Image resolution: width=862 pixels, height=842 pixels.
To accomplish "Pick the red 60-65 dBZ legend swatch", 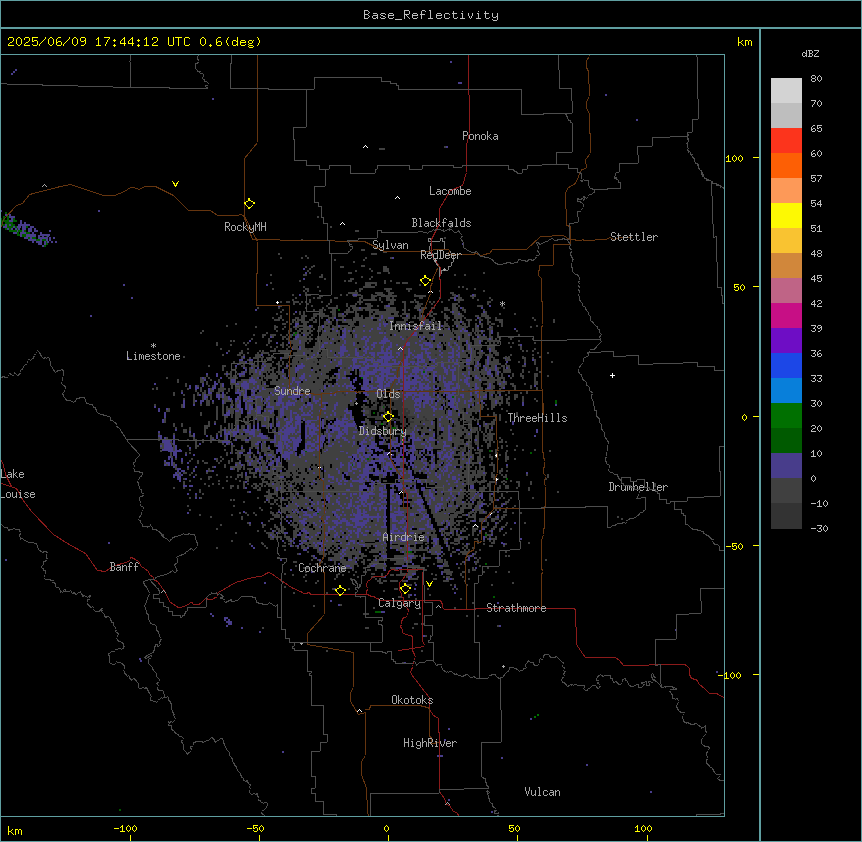I will tap(786, 140).
